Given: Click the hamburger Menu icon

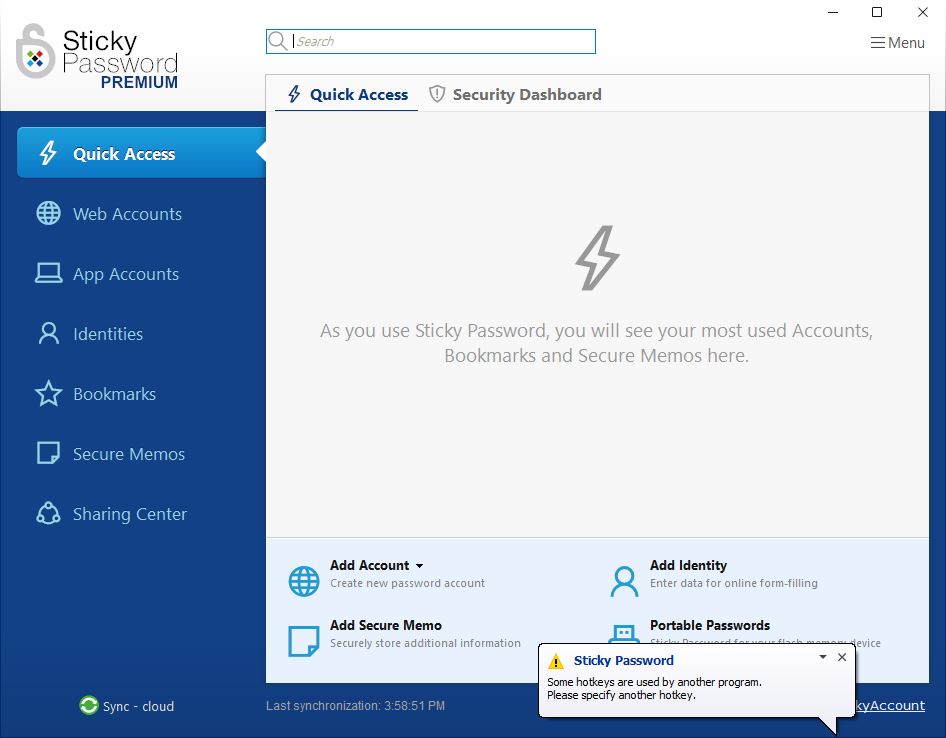Looking at the screenshot, I should pyautogui.click(x=878, y=43).
